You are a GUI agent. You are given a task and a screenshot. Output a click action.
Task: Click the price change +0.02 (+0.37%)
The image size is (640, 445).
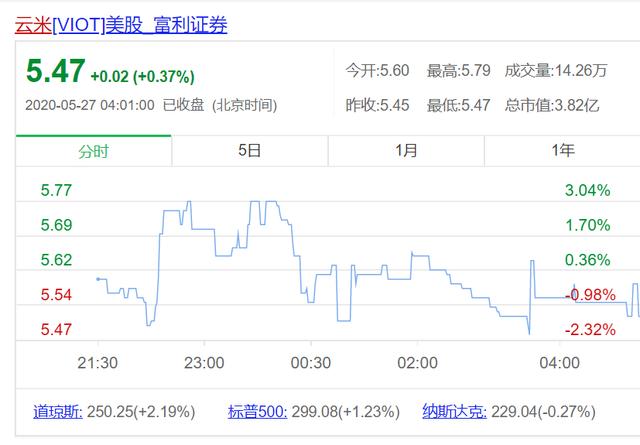tap(142, 76)
